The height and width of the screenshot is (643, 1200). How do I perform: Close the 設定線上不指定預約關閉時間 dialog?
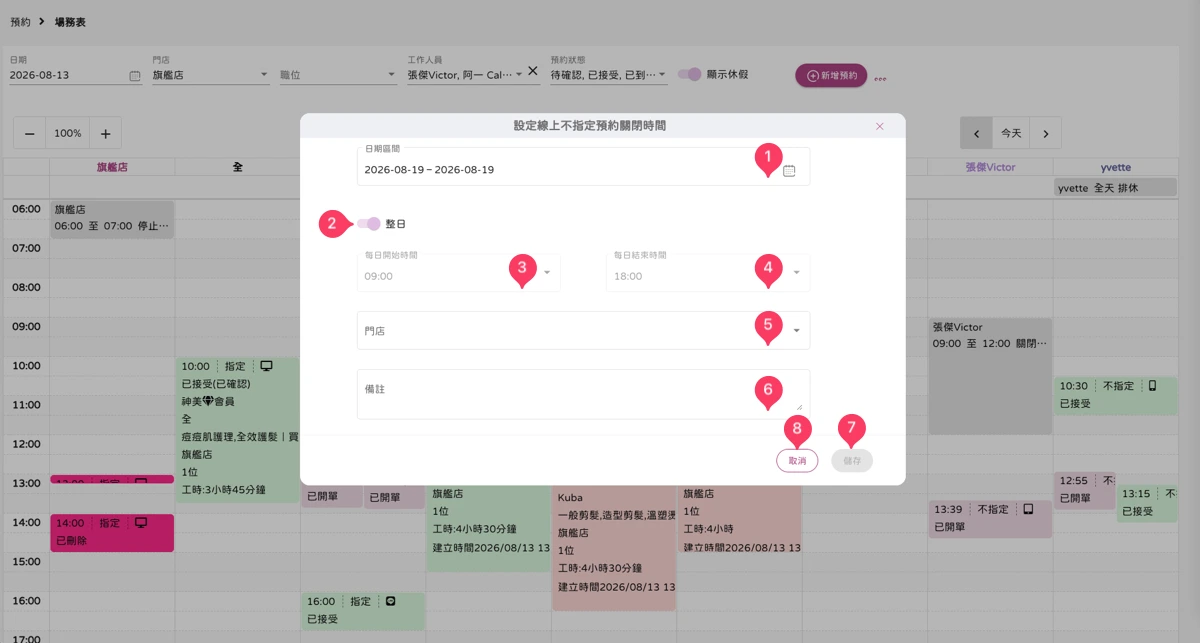pyautogui.click(x=880, y=126)
